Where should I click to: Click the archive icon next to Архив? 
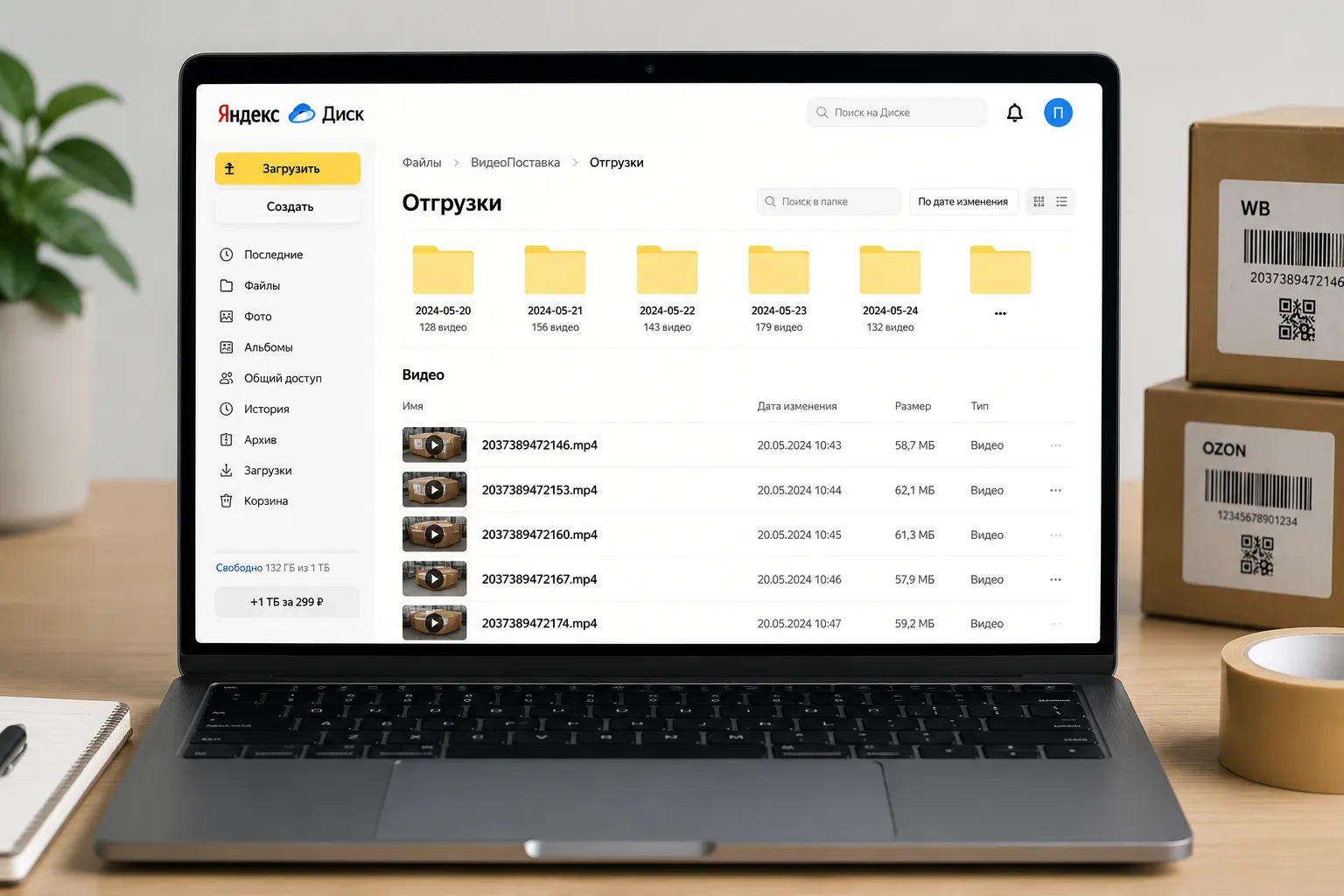pos(226,439)
